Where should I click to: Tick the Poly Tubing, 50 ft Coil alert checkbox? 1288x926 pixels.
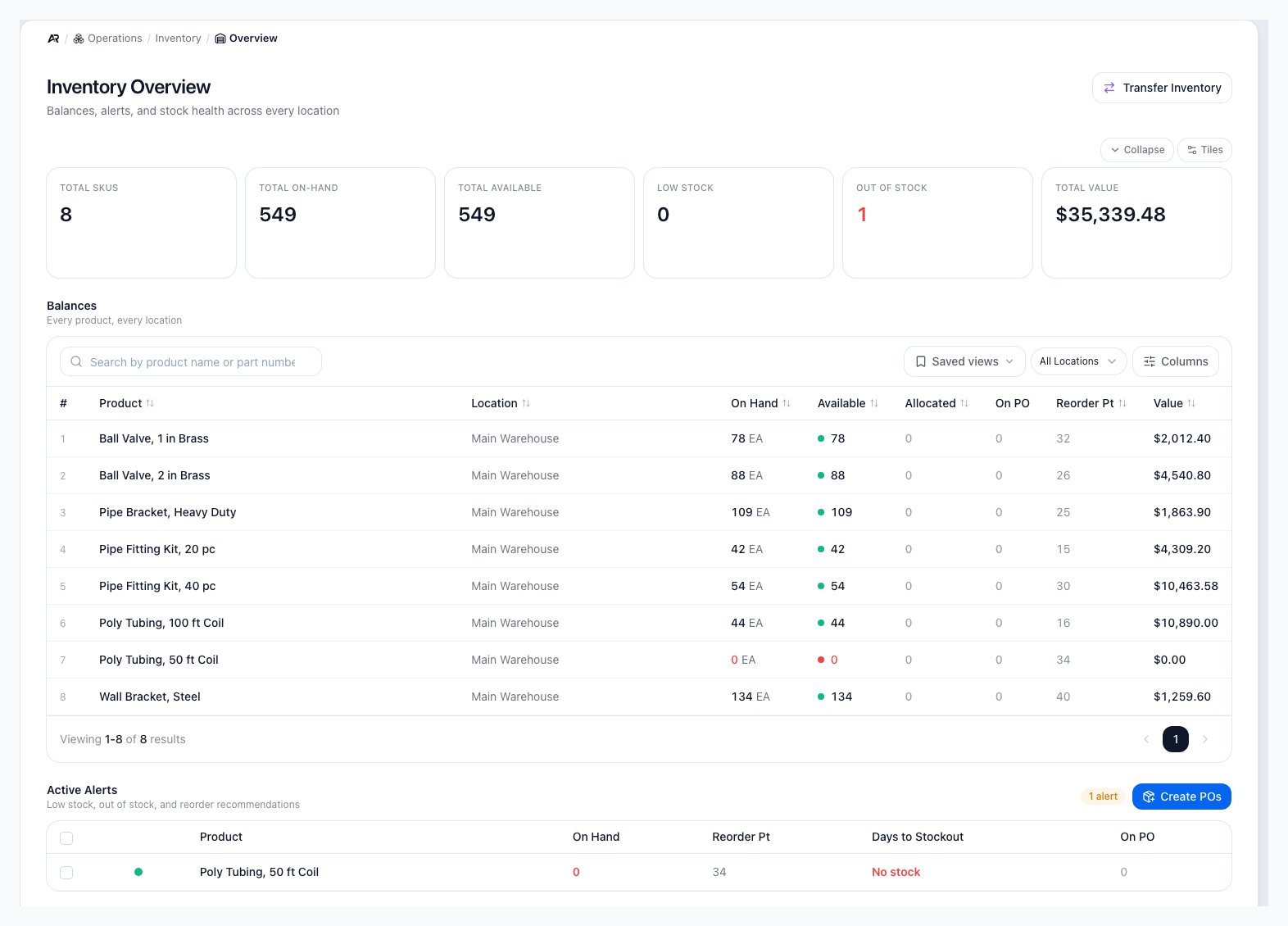pos(66,873)
